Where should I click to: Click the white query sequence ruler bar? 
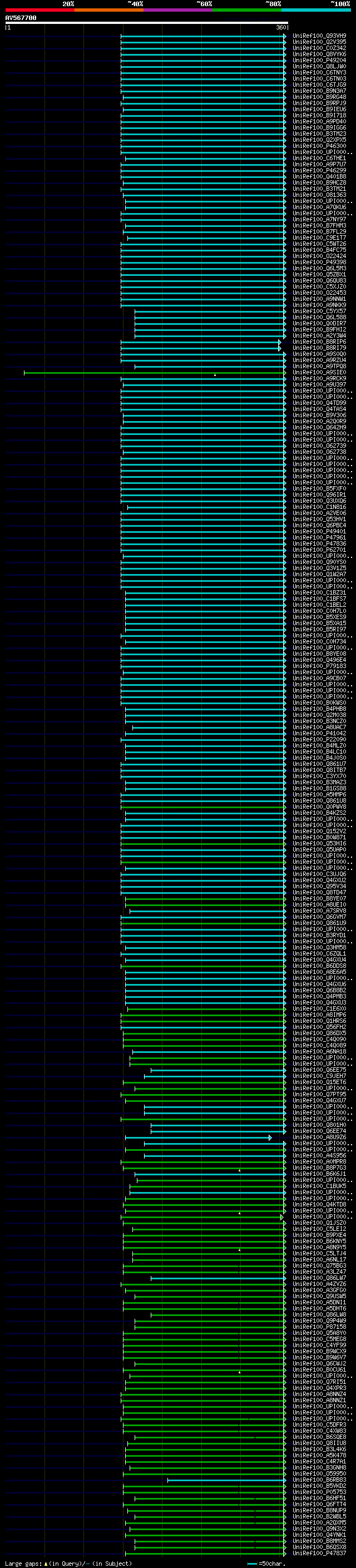[x=147, y=23]
